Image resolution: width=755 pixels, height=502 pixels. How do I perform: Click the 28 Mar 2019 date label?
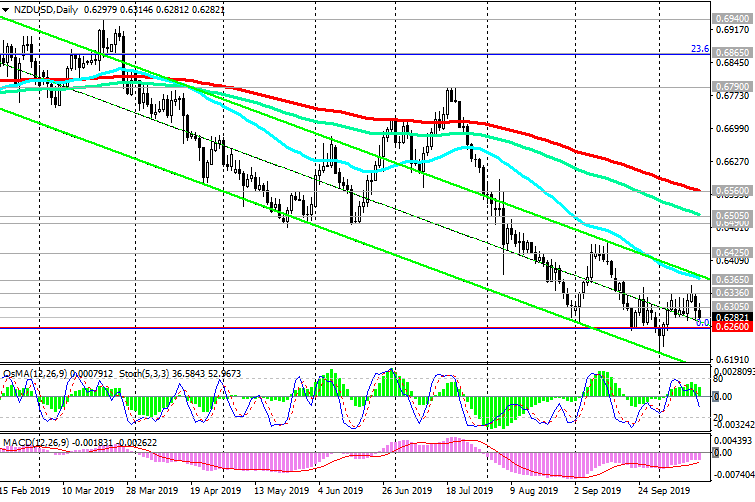(x=152, y=490)
